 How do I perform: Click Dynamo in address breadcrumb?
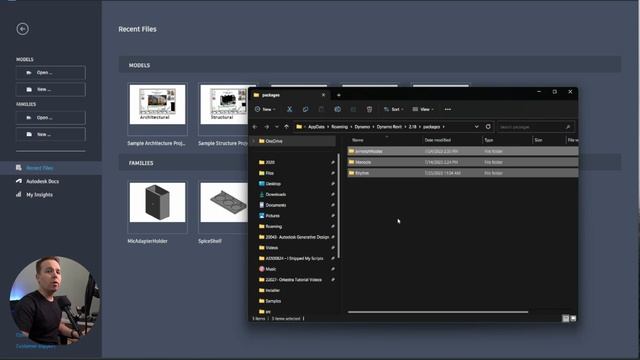coord(362,127)
